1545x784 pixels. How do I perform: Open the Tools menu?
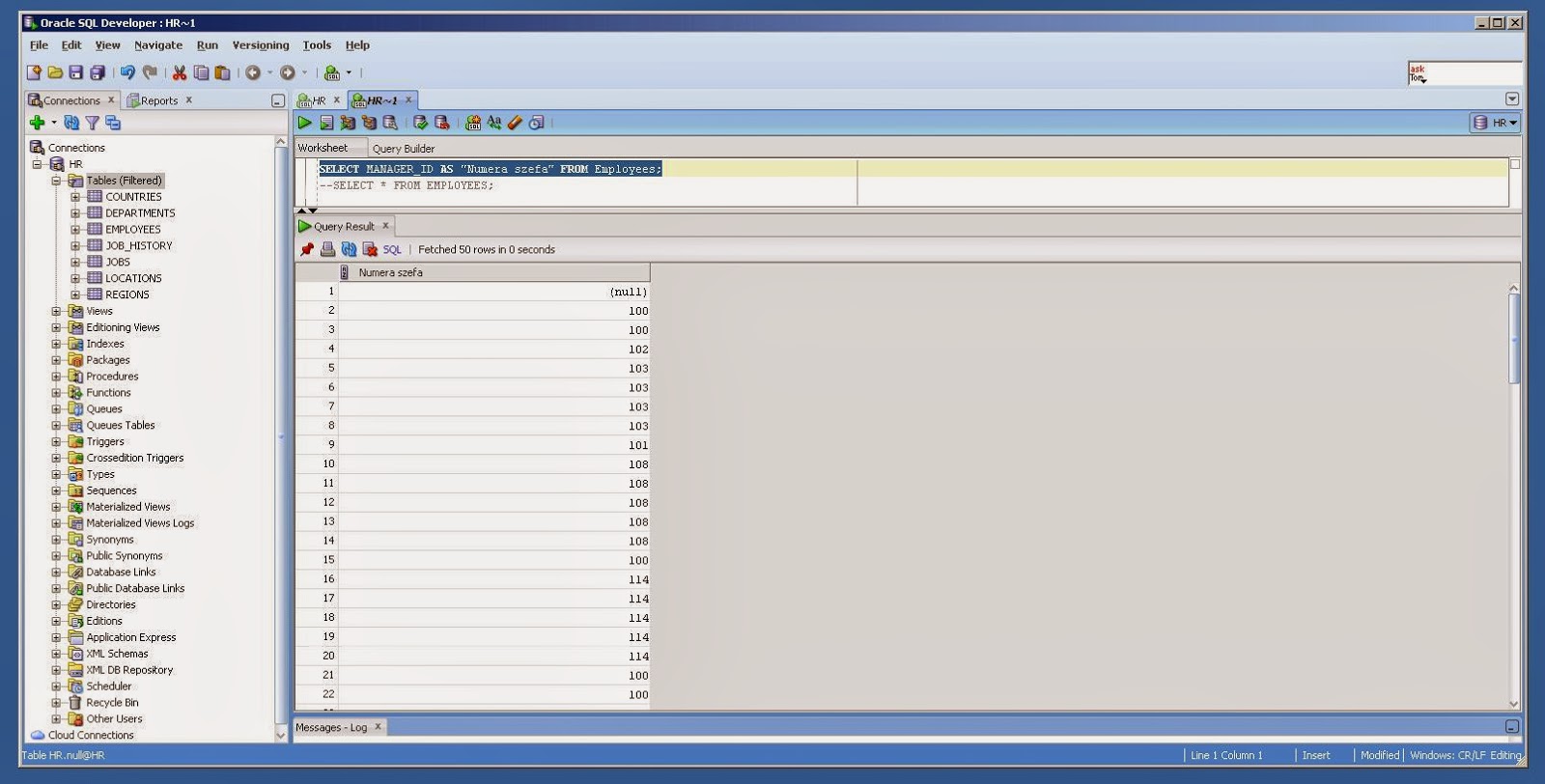317,45
